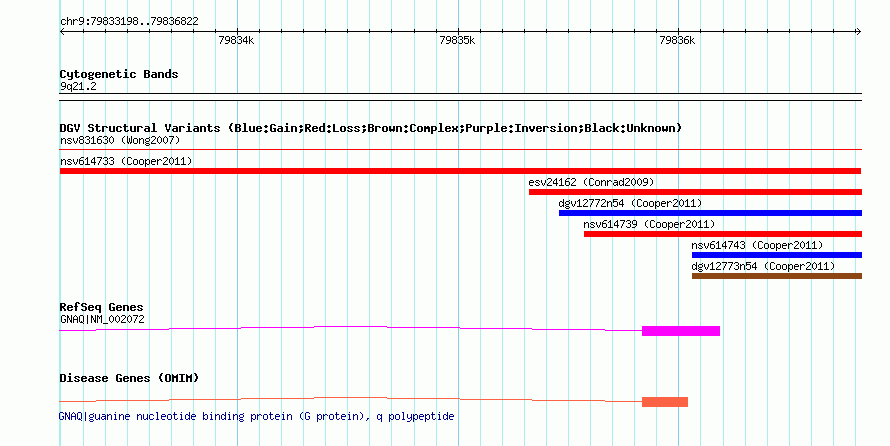
Task: Click the esv24162 (Conrad2009) label
Action: coord(591,182)
